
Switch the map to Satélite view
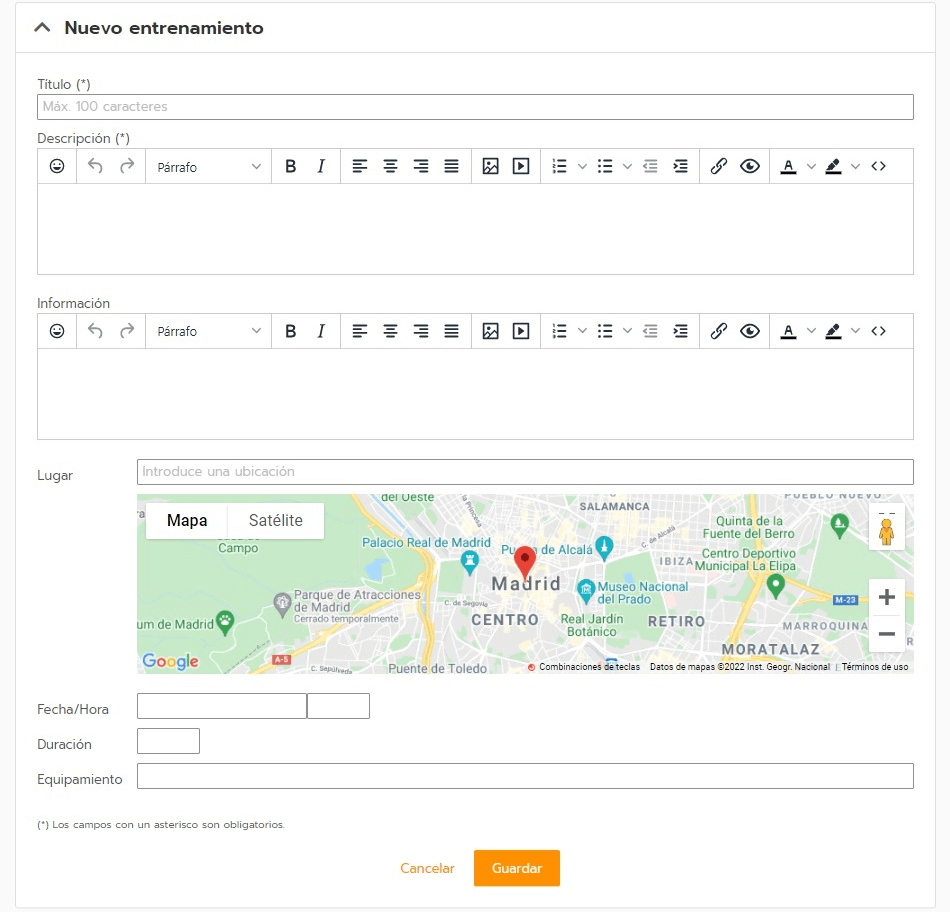275,520
